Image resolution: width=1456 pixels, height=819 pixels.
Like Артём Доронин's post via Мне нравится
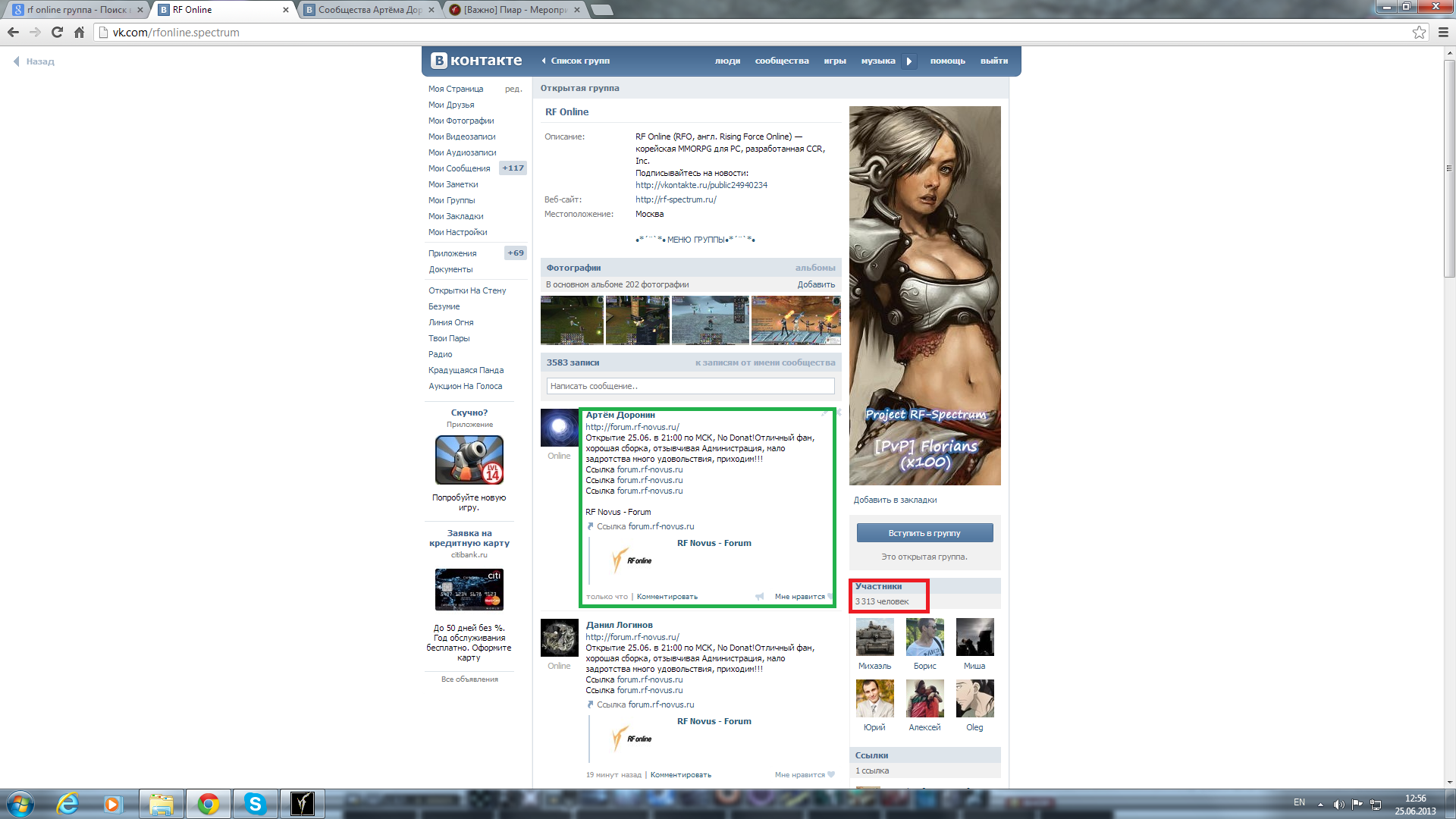click(x=799, y=597)
